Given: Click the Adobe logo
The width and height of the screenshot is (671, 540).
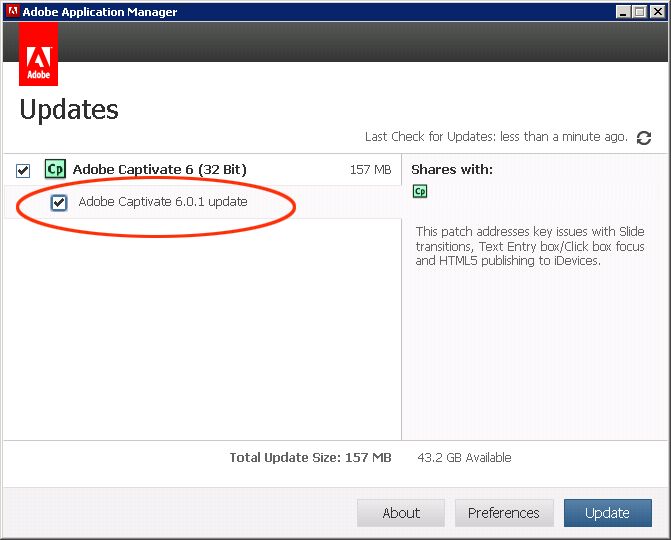Looking at the screenshot, I should (x=39, y=54).
